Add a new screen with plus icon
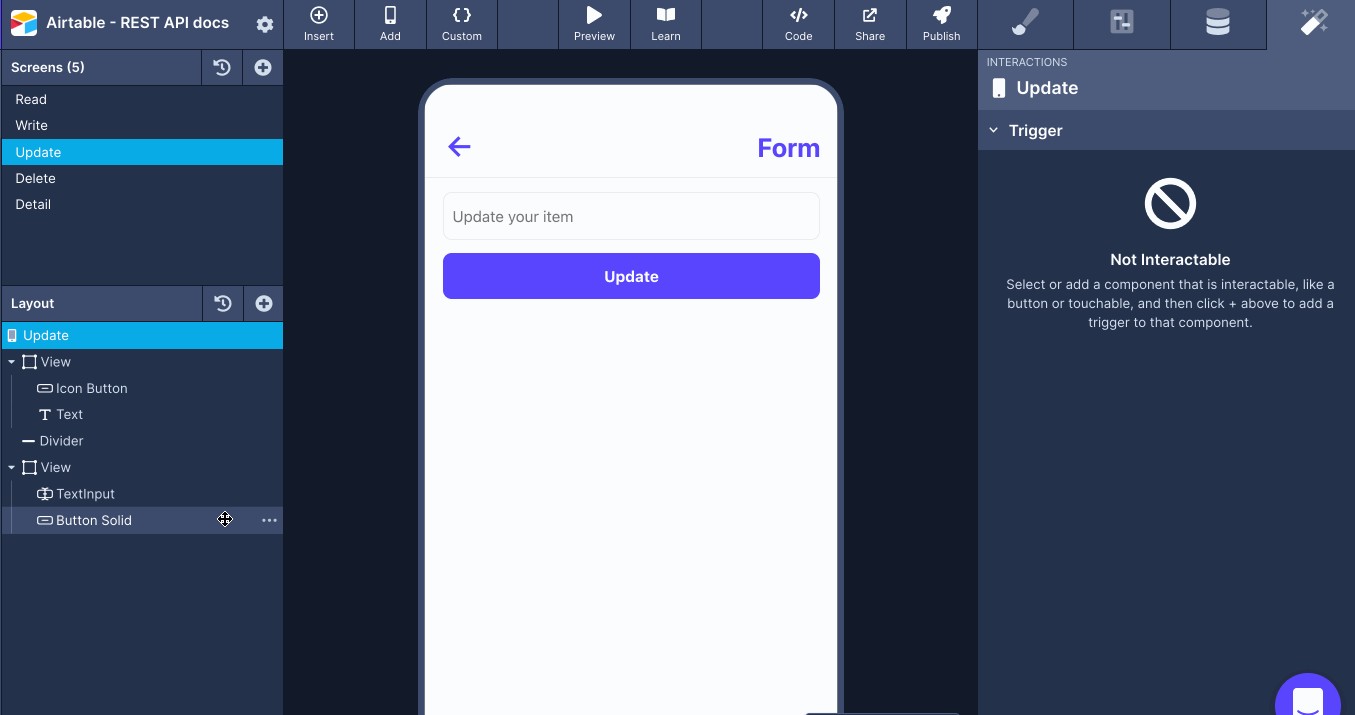Viewport: 1355px width, 715px height. (x=263, y=67)
